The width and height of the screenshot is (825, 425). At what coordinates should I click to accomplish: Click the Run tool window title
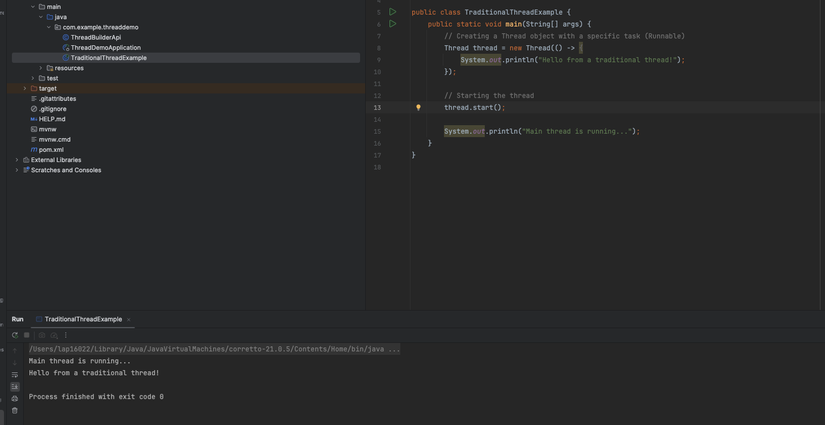tap(17, 319)
